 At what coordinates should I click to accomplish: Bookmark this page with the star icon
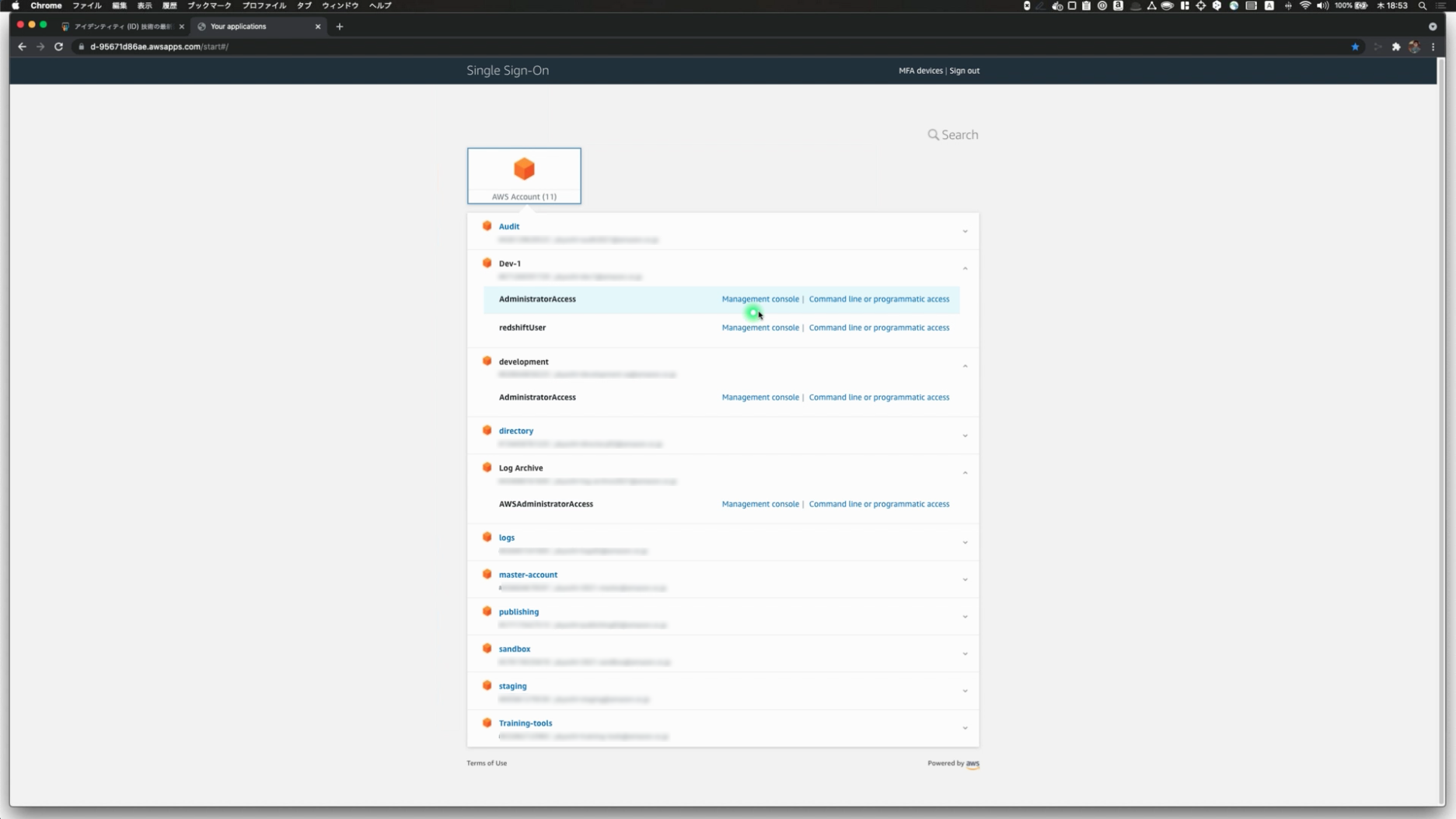pyautogui.click(x=1355, y=47)
